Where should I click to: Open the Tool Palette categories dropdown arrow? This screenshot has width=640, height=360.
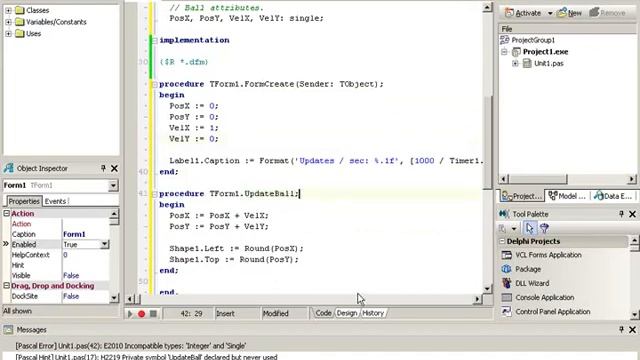[514, 229]
